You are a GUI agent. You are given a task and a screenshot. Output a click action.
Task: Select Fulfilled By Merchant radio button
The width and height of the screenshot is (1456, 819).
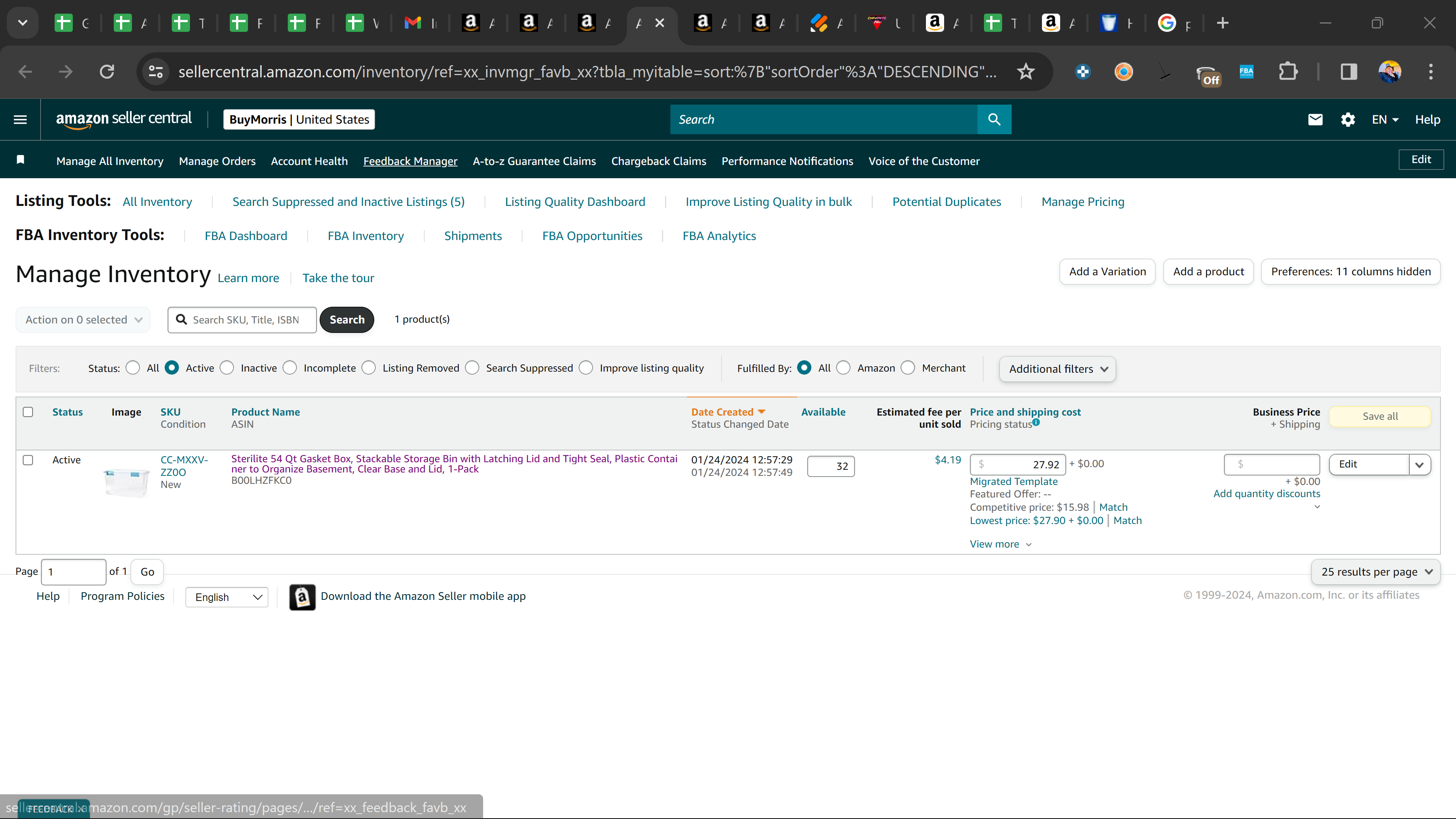908,368
